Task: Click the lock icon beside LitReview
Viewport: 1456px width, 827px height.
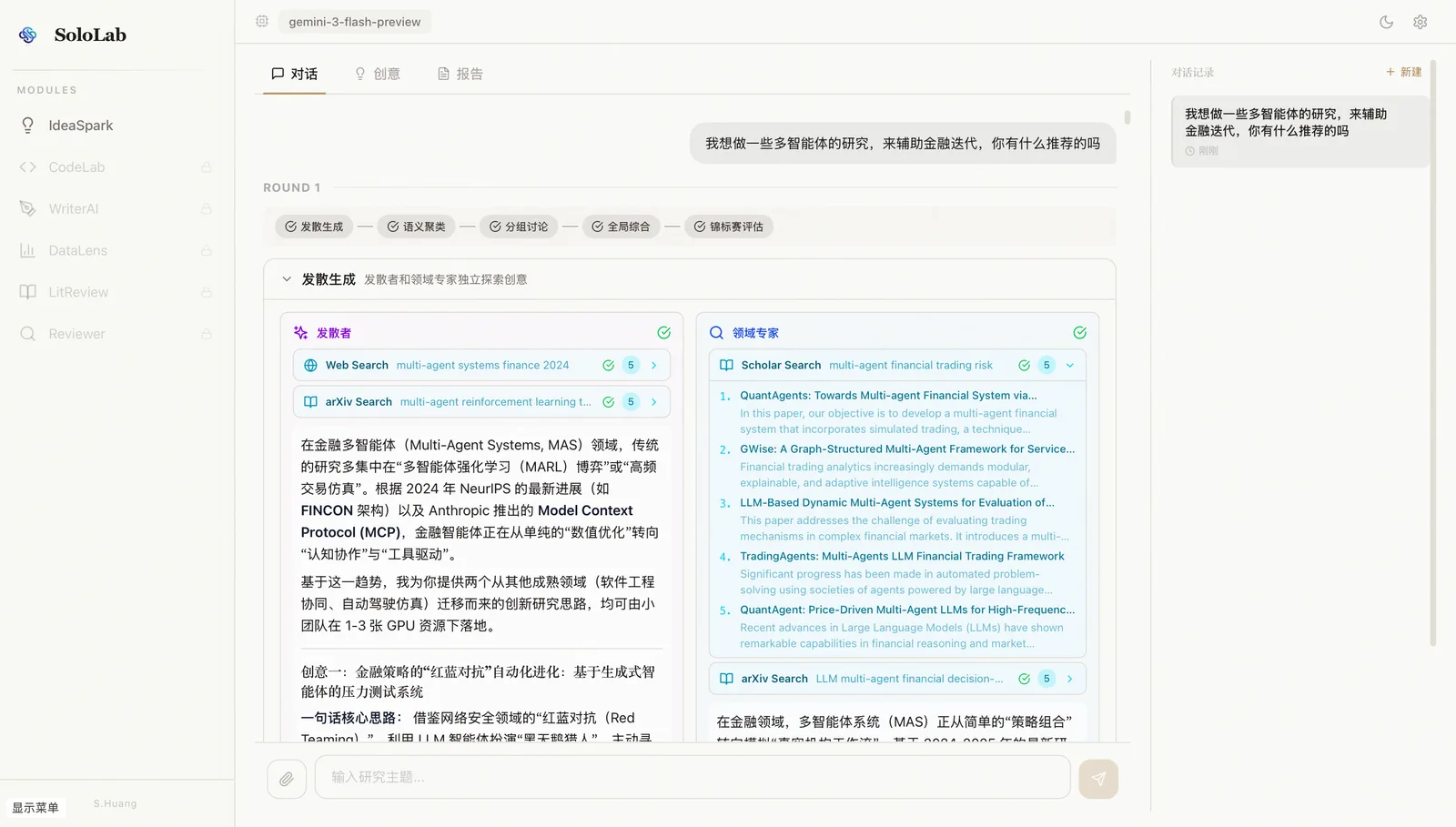Action: click(x=207, y=292)
